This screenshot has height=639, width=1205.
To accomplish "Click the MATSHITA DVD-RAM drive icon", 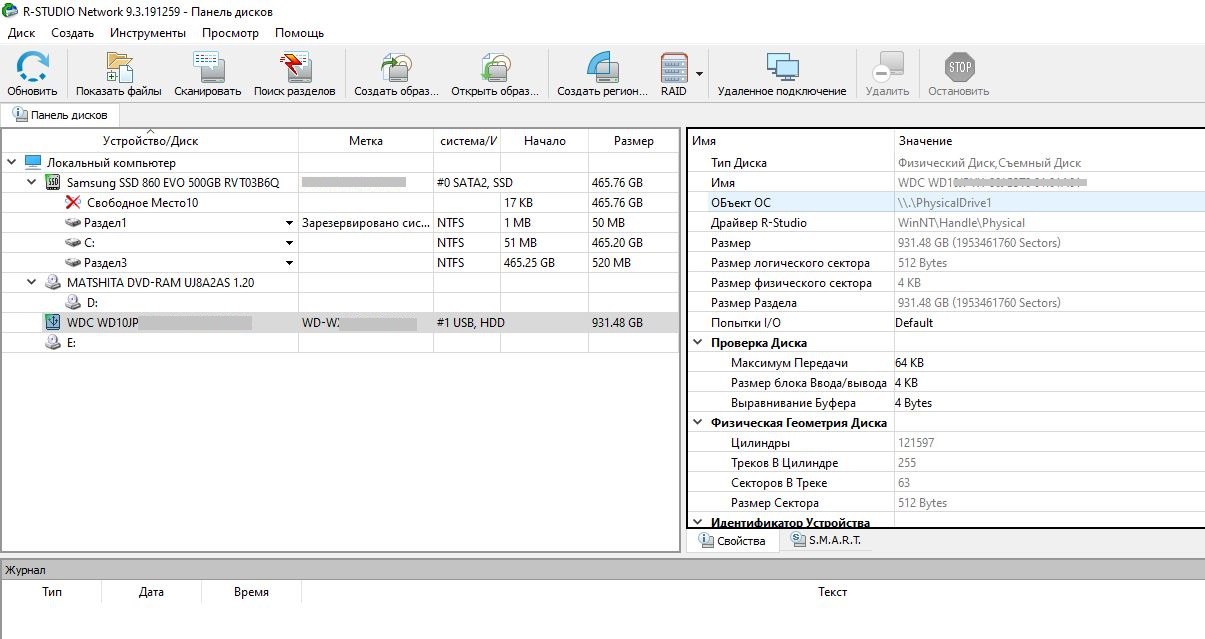I will point(53,282).
